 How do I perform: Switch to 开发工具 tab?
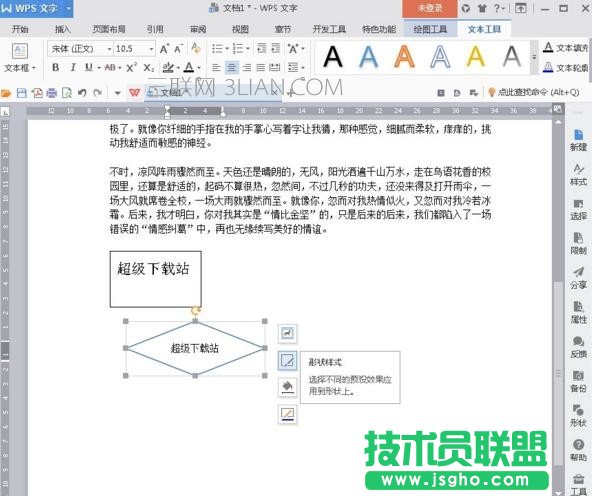tap(329, 29)
